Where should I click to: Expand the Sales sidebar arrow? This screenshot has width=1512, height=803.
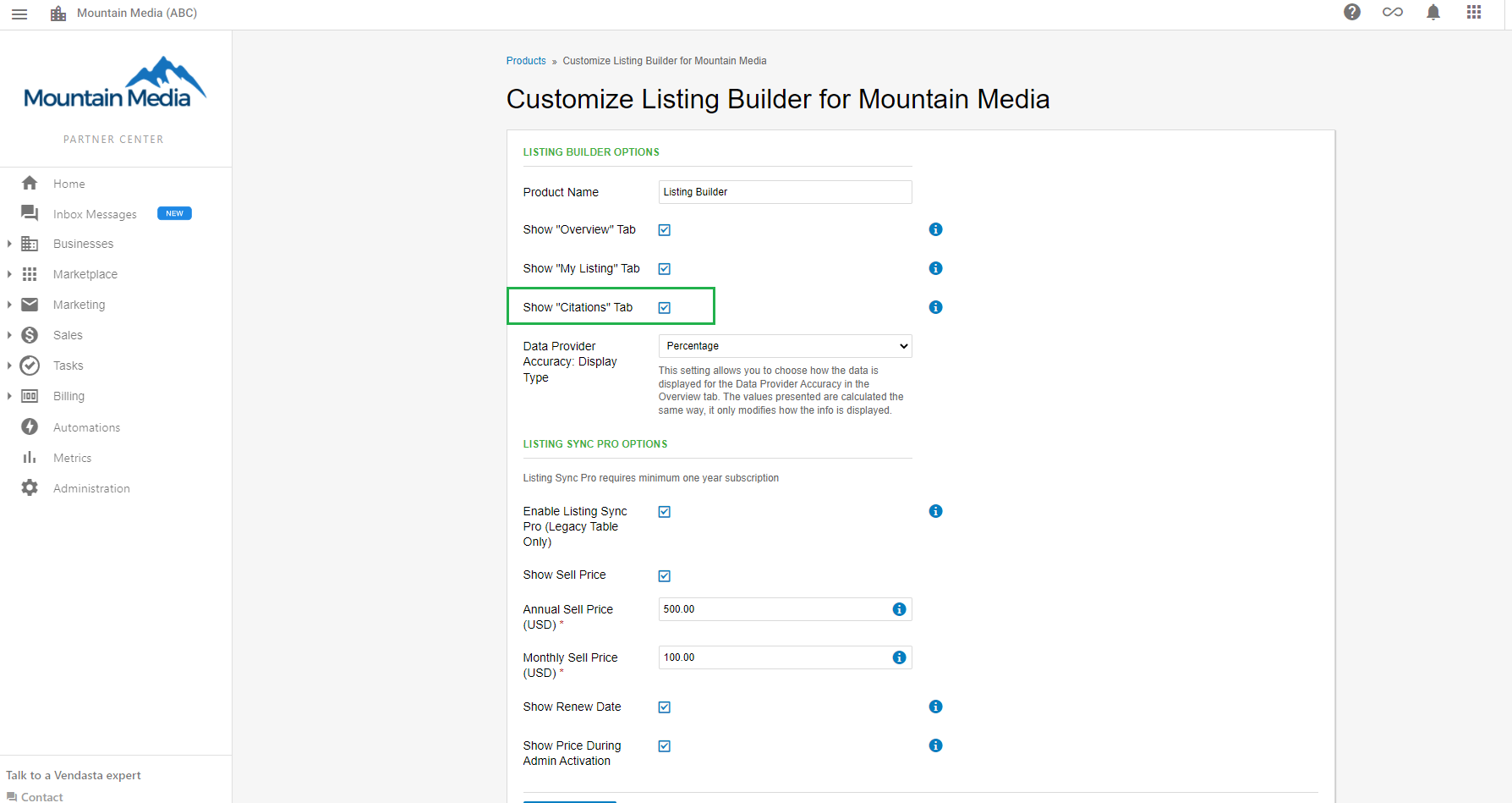pyautogui.click(x=9, y=335)
